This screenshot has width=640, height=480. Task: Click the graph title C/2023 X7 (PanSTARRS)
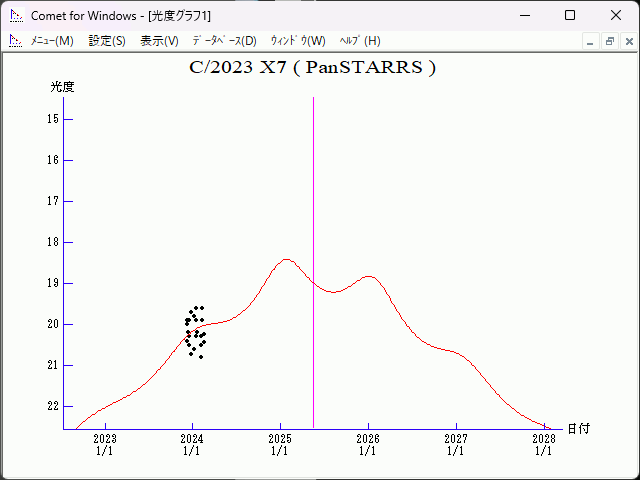(x=312, y=68)
